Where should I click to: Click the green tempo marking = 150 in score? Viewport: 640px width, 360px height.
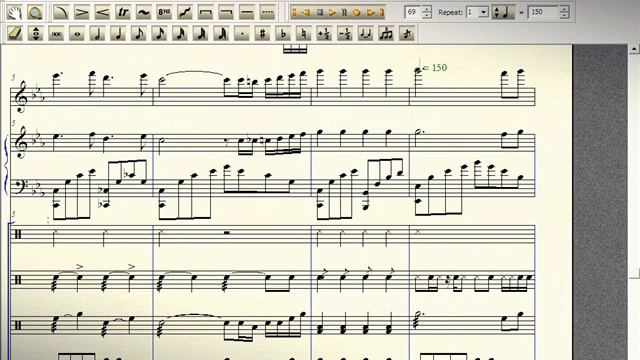coord(435,67)
